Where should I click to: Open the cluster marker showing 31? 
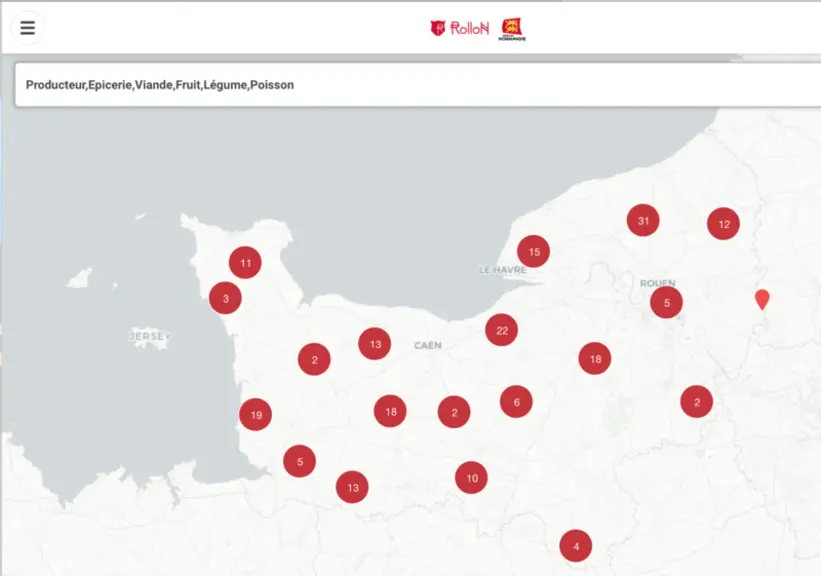(643, 220)
